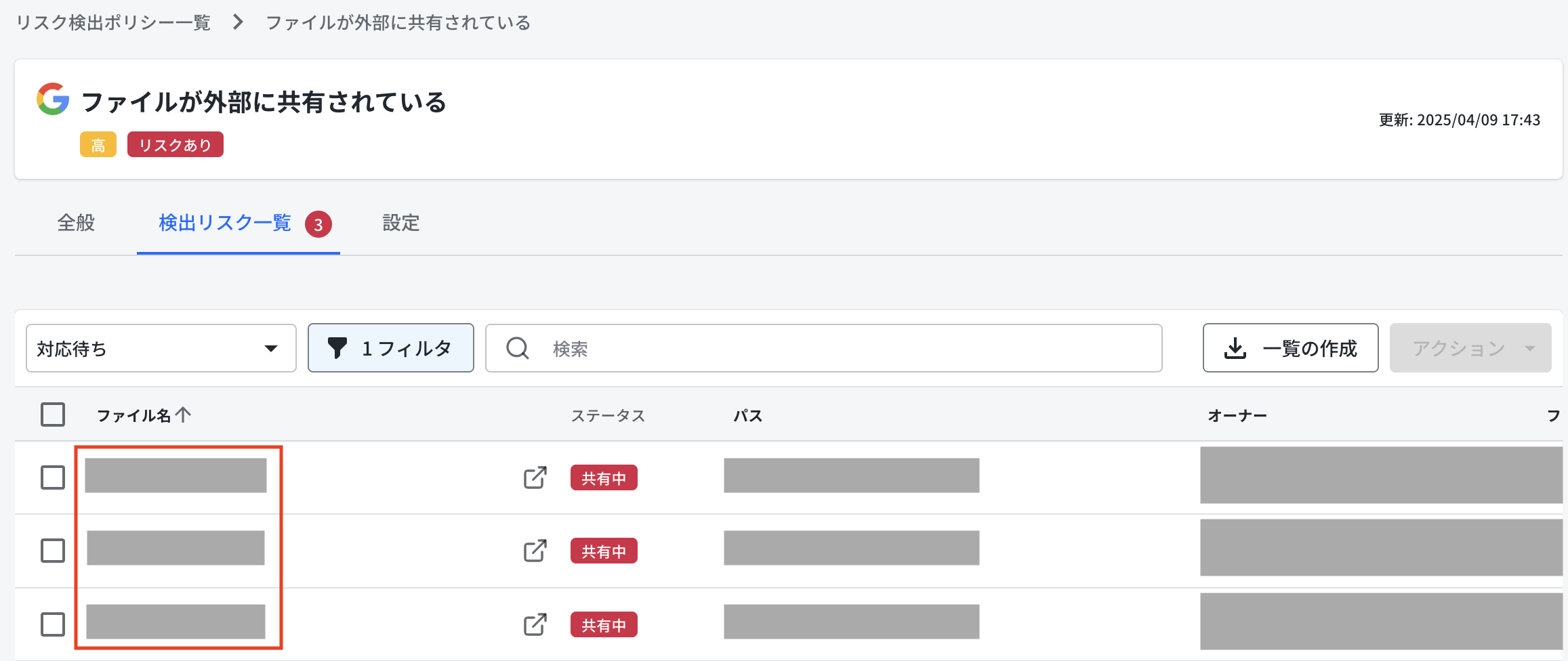The image size is (1568, 661).
Task: Click the Google logo icon
Action: point(53,99)
